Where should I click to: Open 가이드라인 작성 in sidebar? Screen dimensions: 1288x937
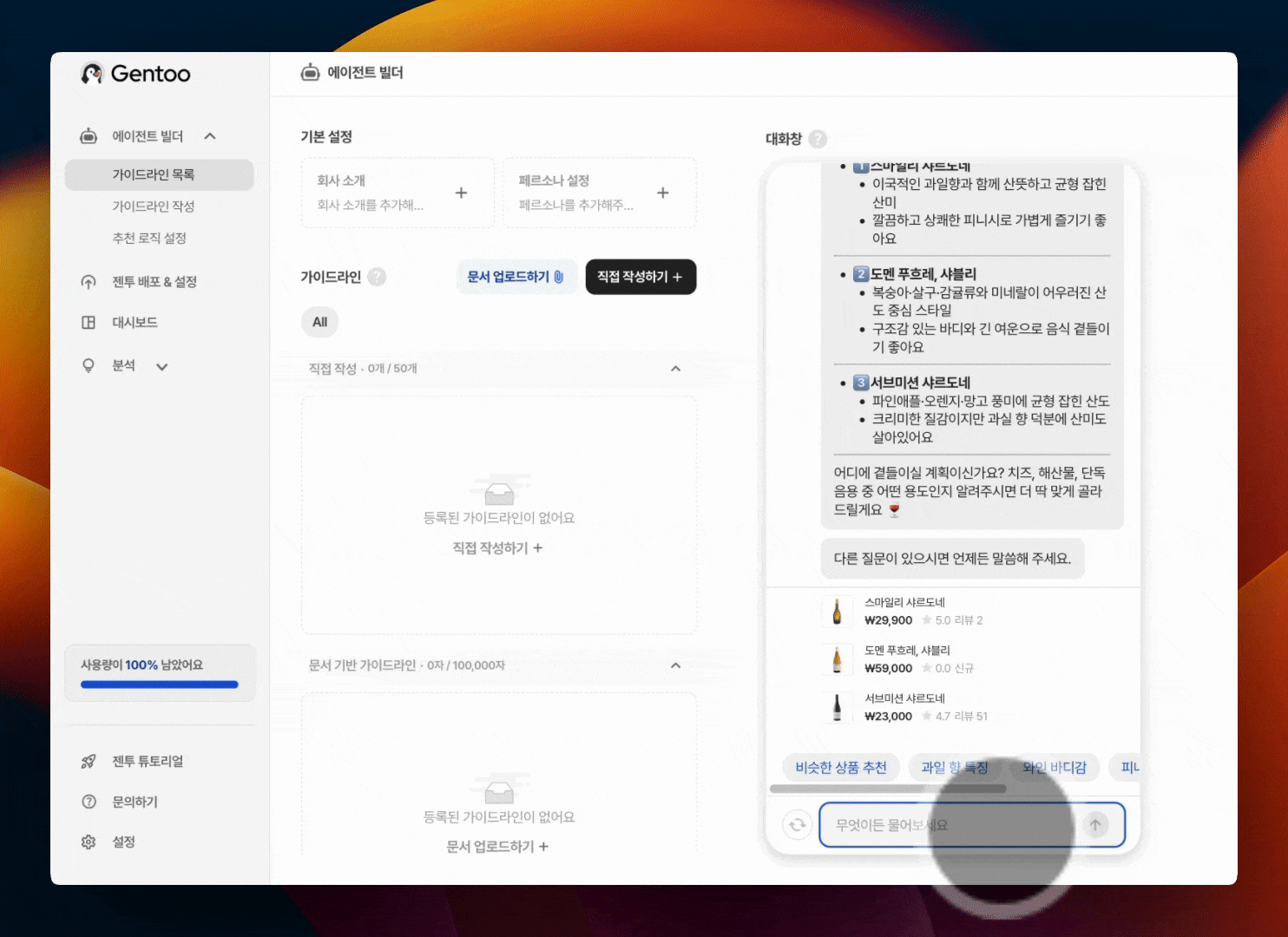(154, 206)
